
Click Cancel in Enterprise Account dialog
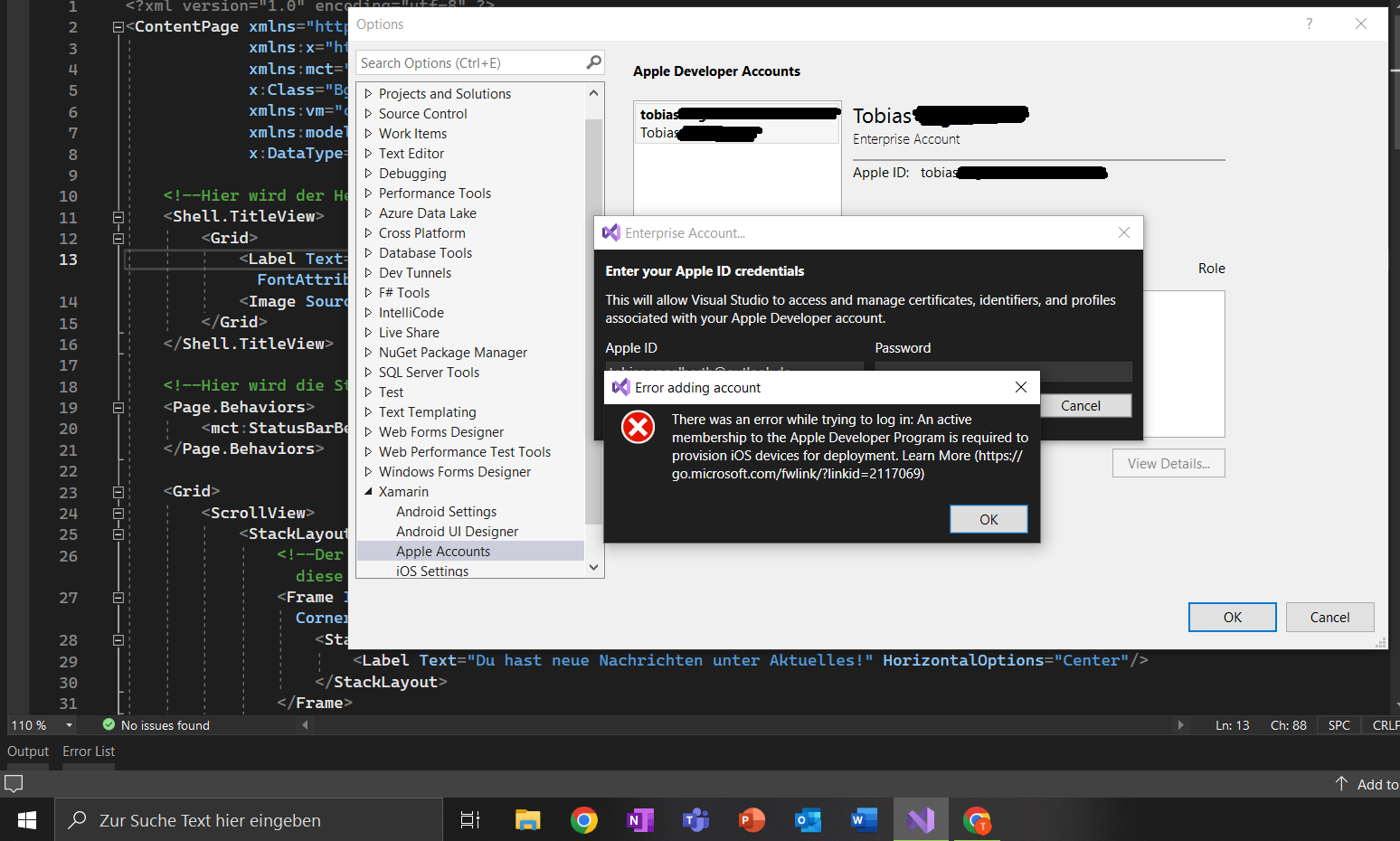click(x=1081, y=406)
